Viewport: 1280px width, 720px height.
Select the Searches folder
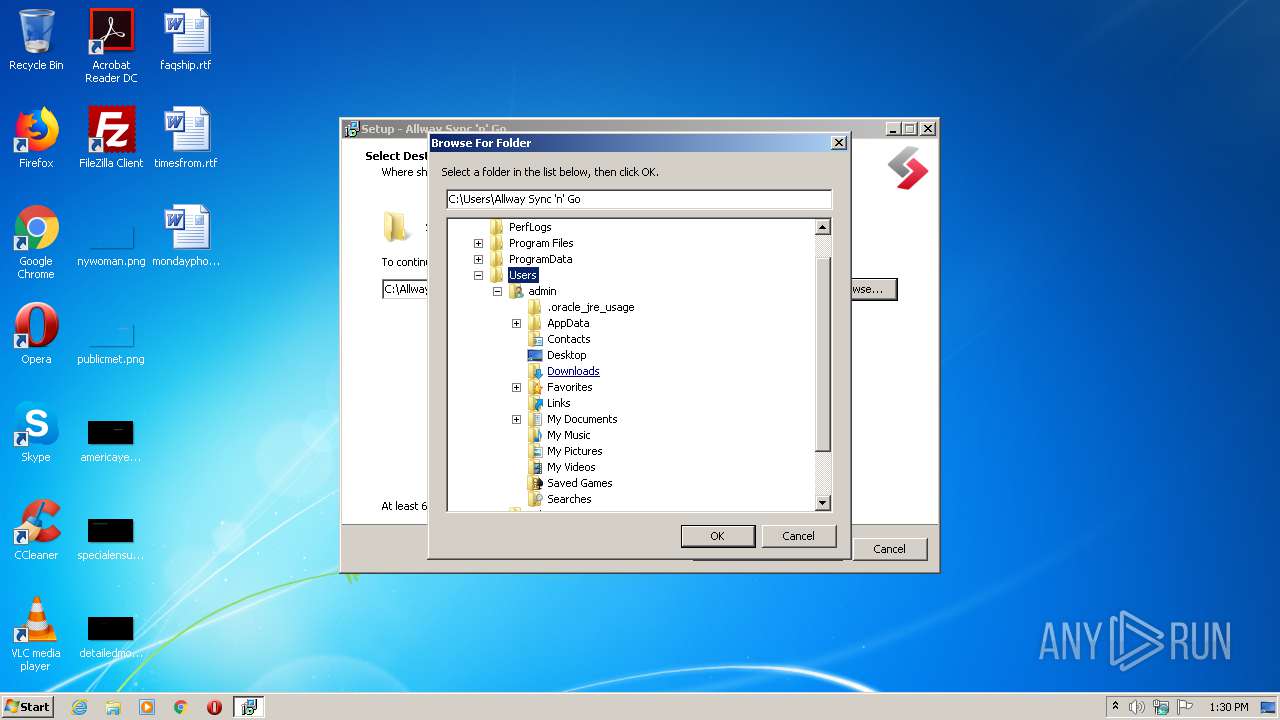pos(569,499)
